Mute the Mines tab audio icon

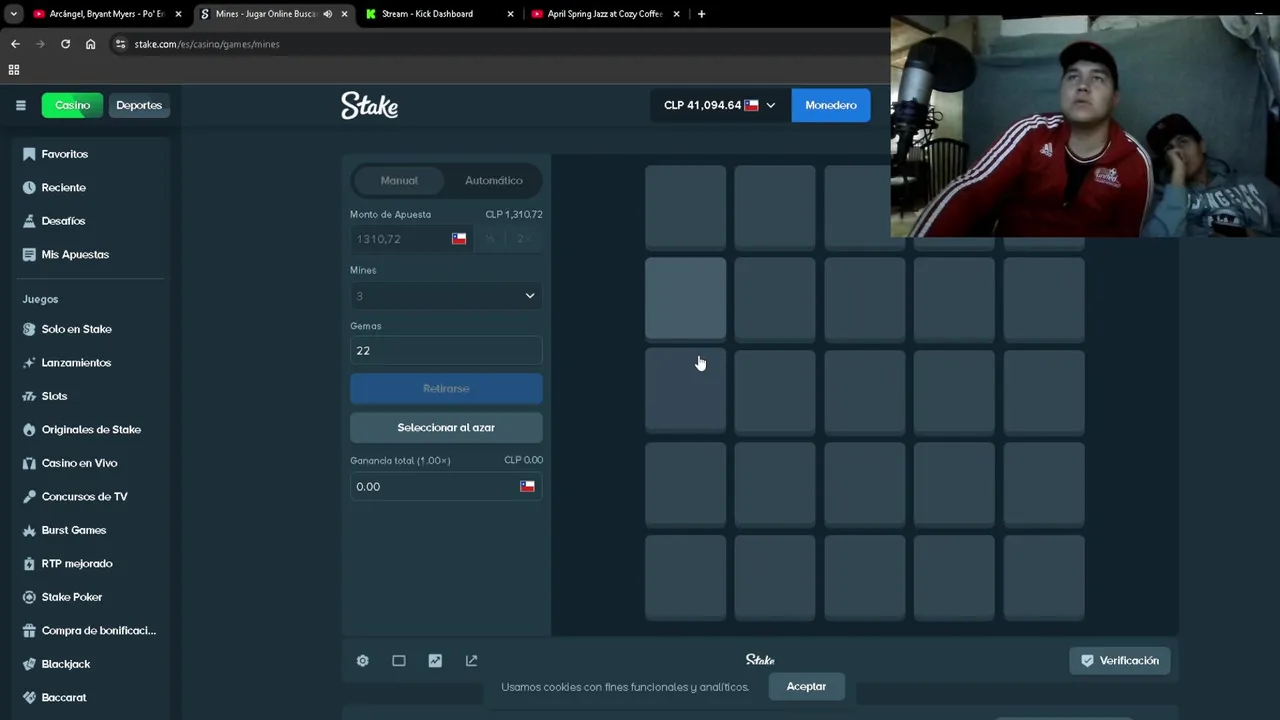click(x=327, y=14)
